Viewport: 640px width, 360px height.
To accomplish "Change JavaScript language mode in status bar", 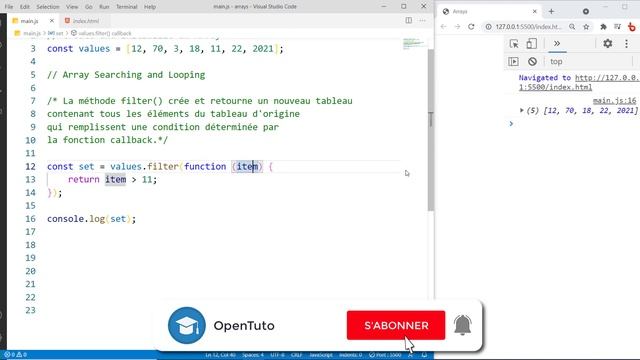I will [321, 355].
